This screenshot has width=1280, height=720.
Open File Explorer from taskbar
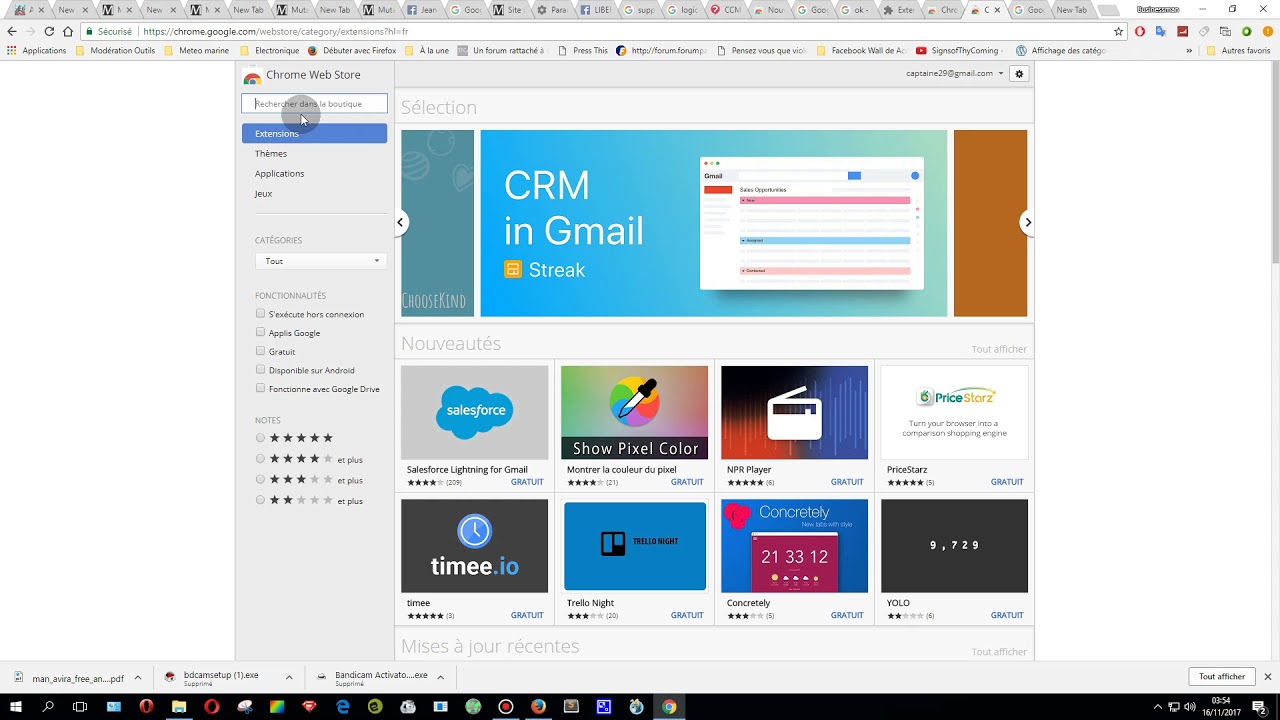(179, 707)
